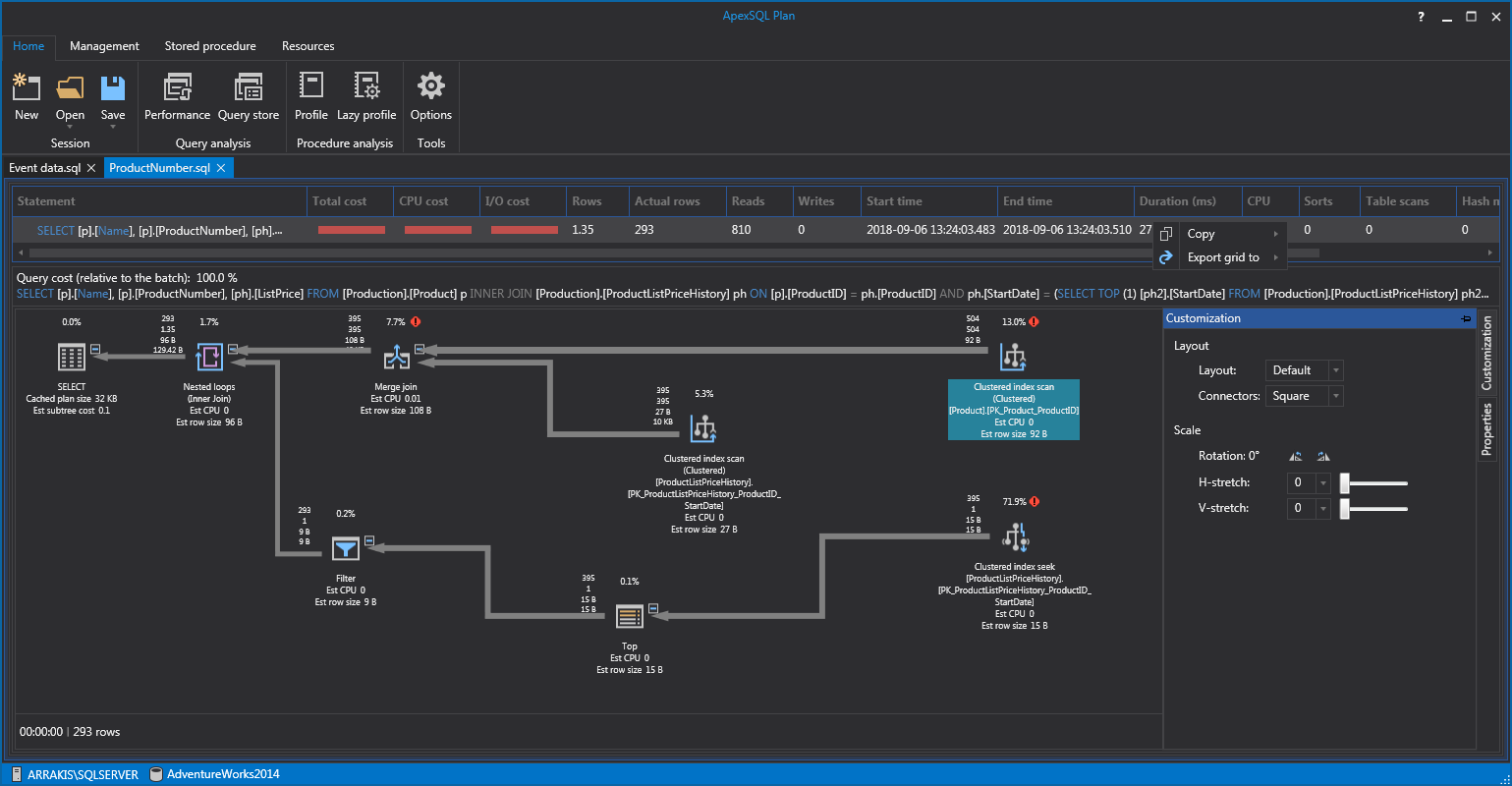
Task: Close the Event data.sql tab
Action: point(91,168)
